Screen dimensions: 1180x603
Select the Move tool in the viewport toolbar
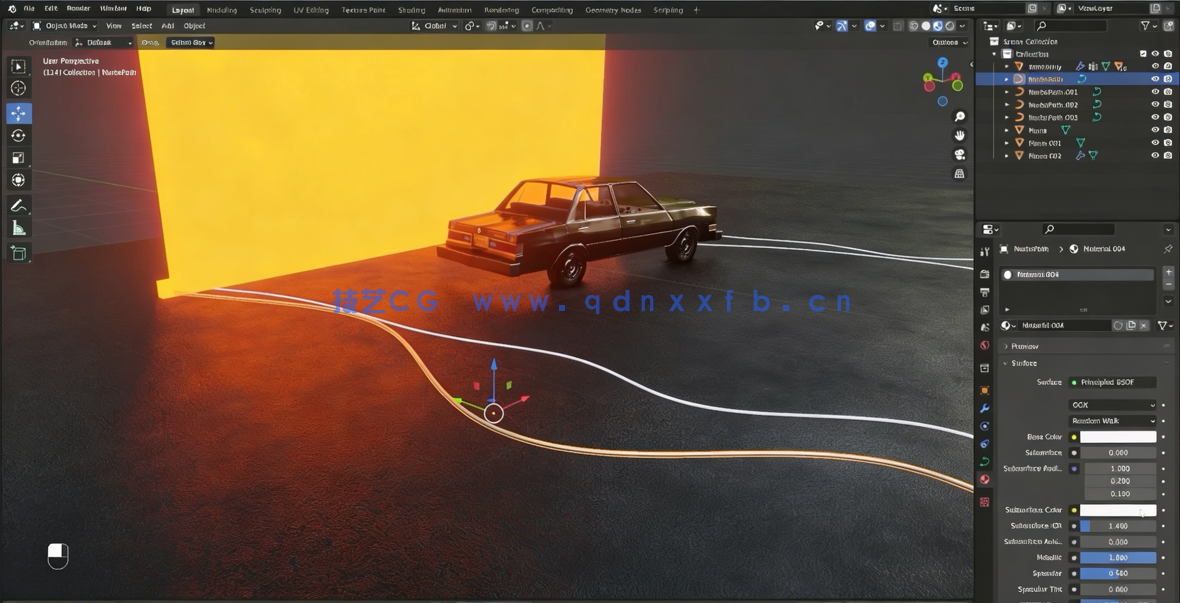(x=18, y=113)
